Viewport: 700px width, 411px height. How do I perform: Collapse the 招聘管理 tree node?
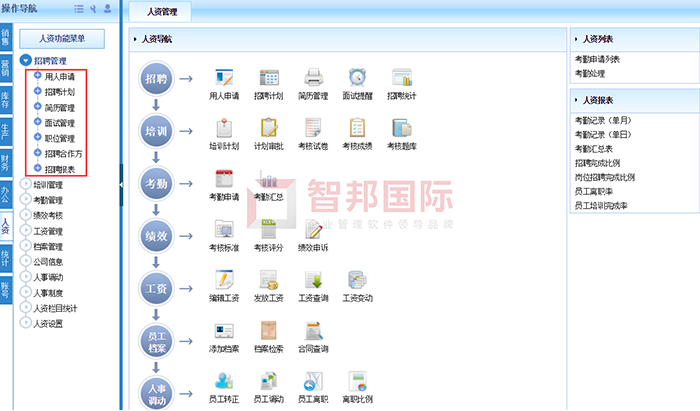(26, 60)
